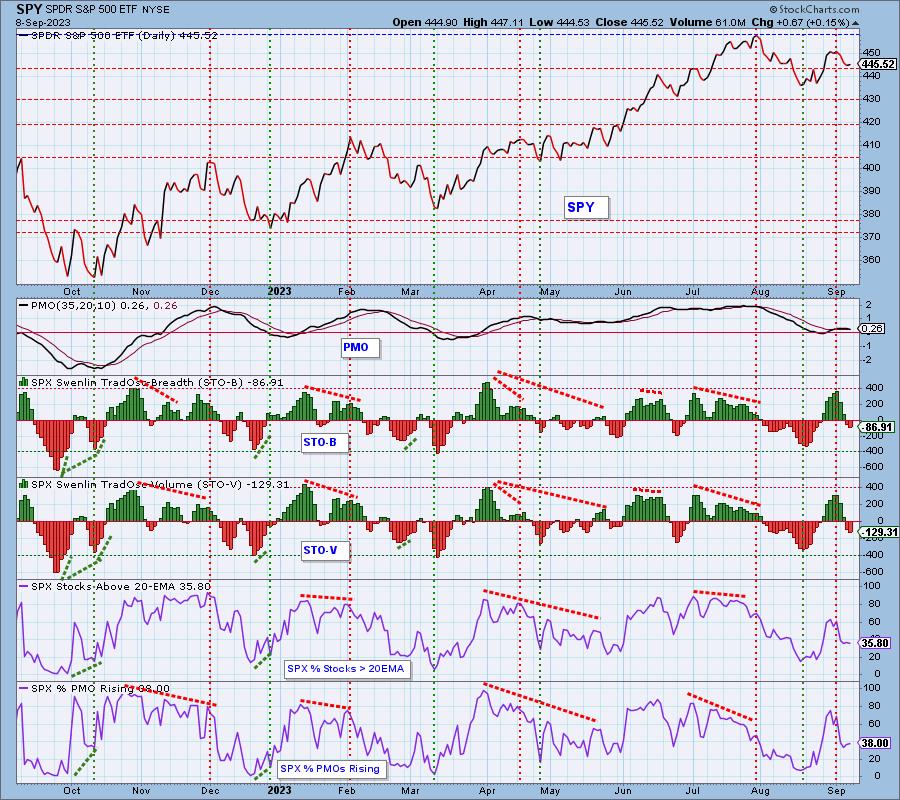The width and height of the screenshot is (900, 800).
Task: Click the 360 price axis label
Action: pos(872,259)
